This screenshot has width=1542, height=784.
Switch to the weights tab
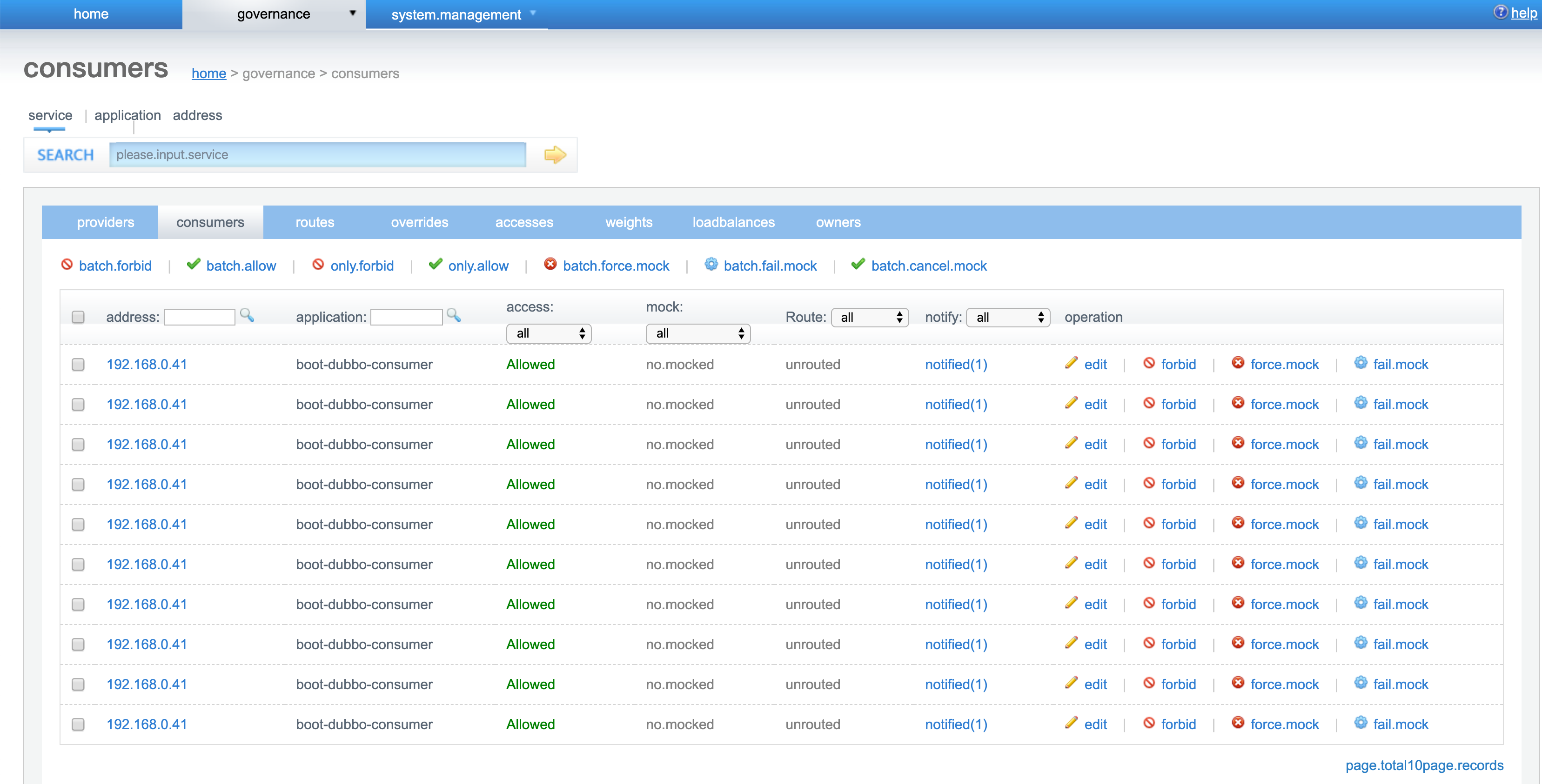629,222
